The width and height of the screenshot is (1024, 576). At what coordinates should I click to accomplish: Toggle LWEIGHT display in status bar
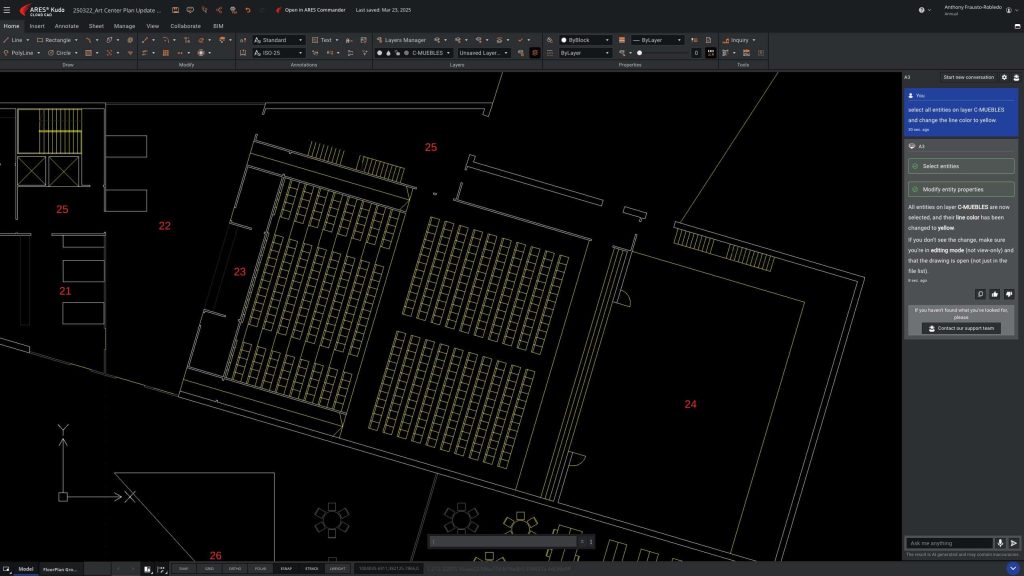point(338,569)
